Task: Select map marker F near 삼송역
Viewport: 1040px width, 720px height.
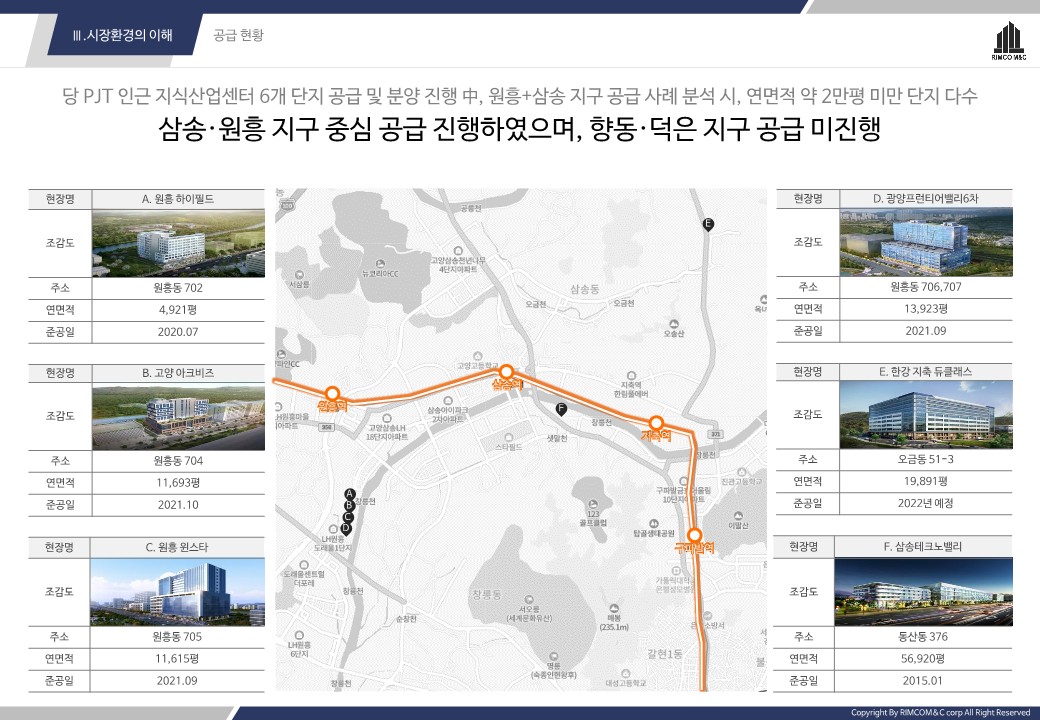Action: pyautogui.click(x=561, y=408)
